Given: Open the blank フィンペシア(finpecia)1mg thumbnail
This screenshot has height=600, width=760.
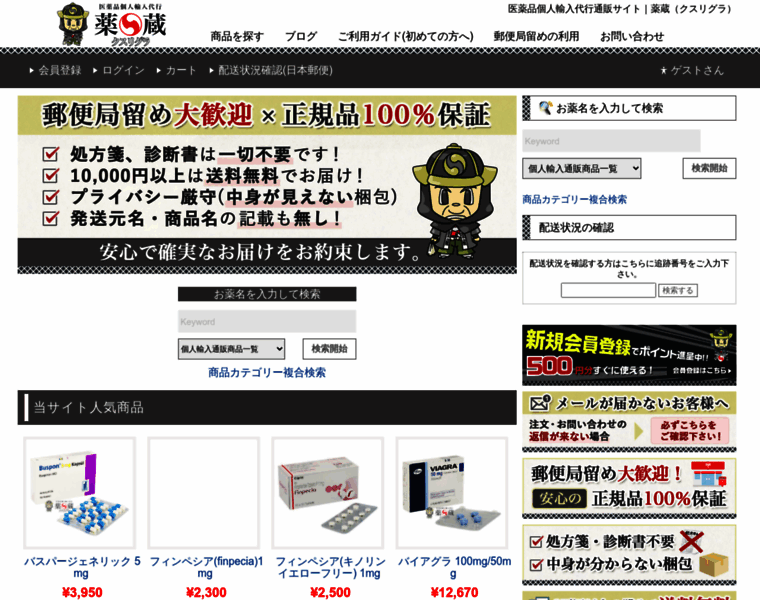Looking at the screenshot, I should (x=204, y=493).
